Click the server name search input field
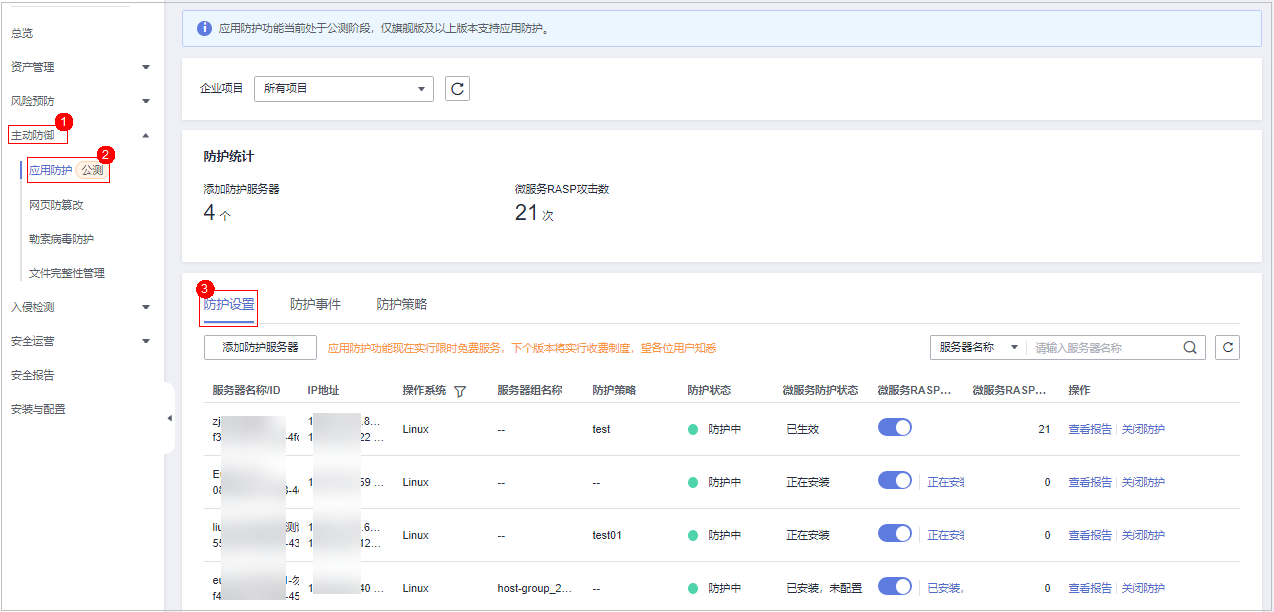This screenshot has height=612, width=1274. click(1105, 347)
